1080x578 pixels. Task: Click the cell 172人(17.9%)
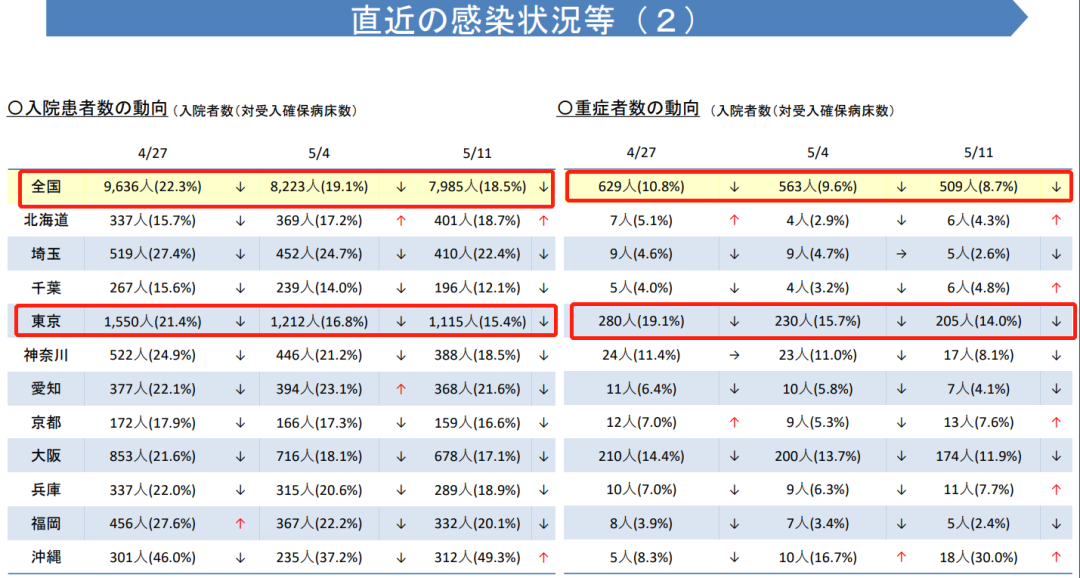[x=153, y=422]
